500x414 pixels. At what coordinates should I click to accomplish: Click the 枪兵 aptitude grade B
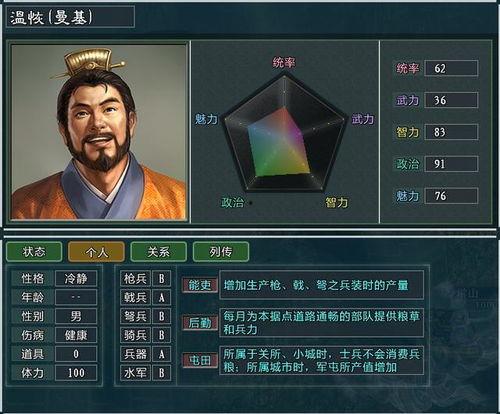pyautogui.click(x=161, y=278)
